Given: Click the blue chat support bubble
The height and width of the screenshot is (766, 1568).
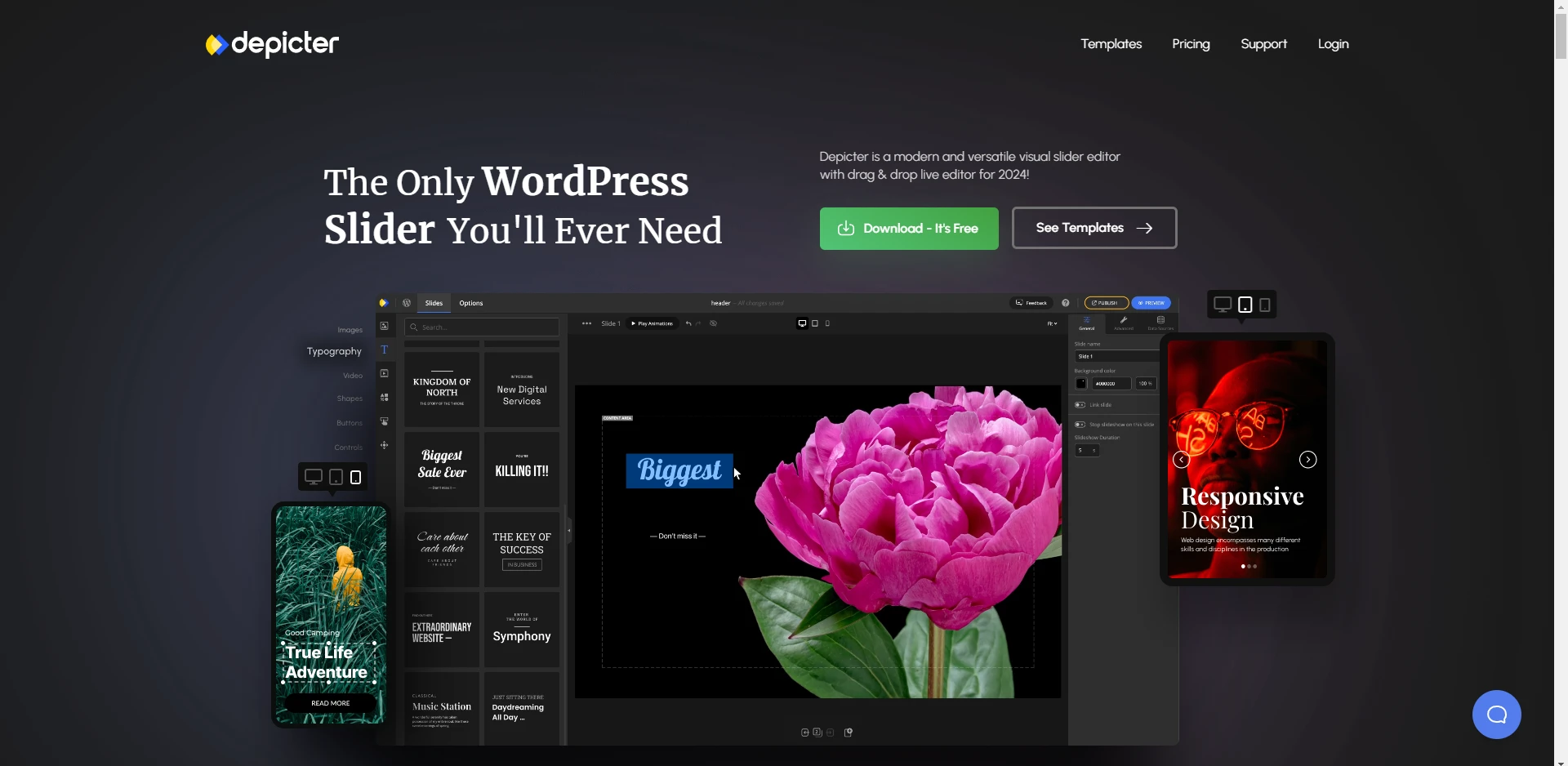Looking at the screenshot, I should coord(1496,715).
